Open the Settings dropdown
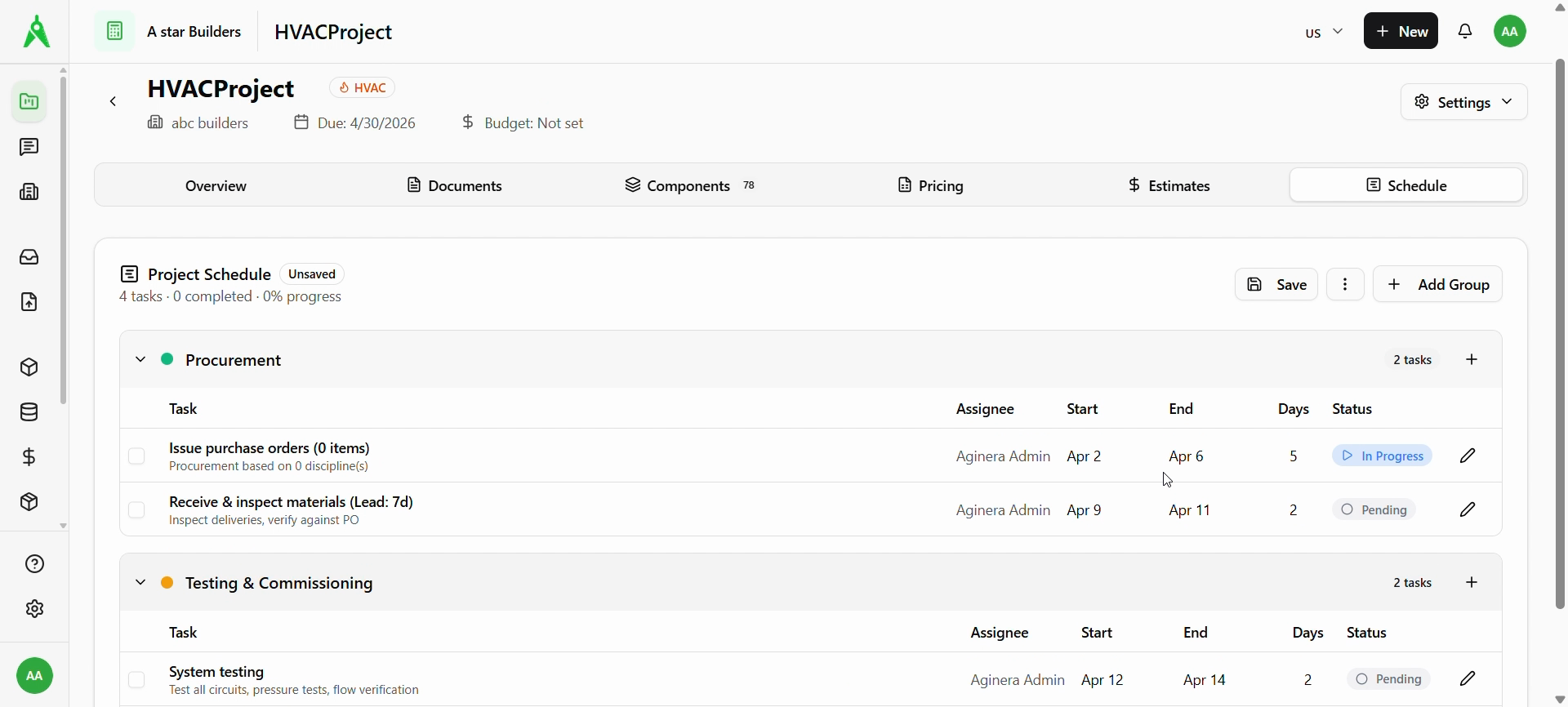Screen dimensions: 1568x707 (1464, 102)
